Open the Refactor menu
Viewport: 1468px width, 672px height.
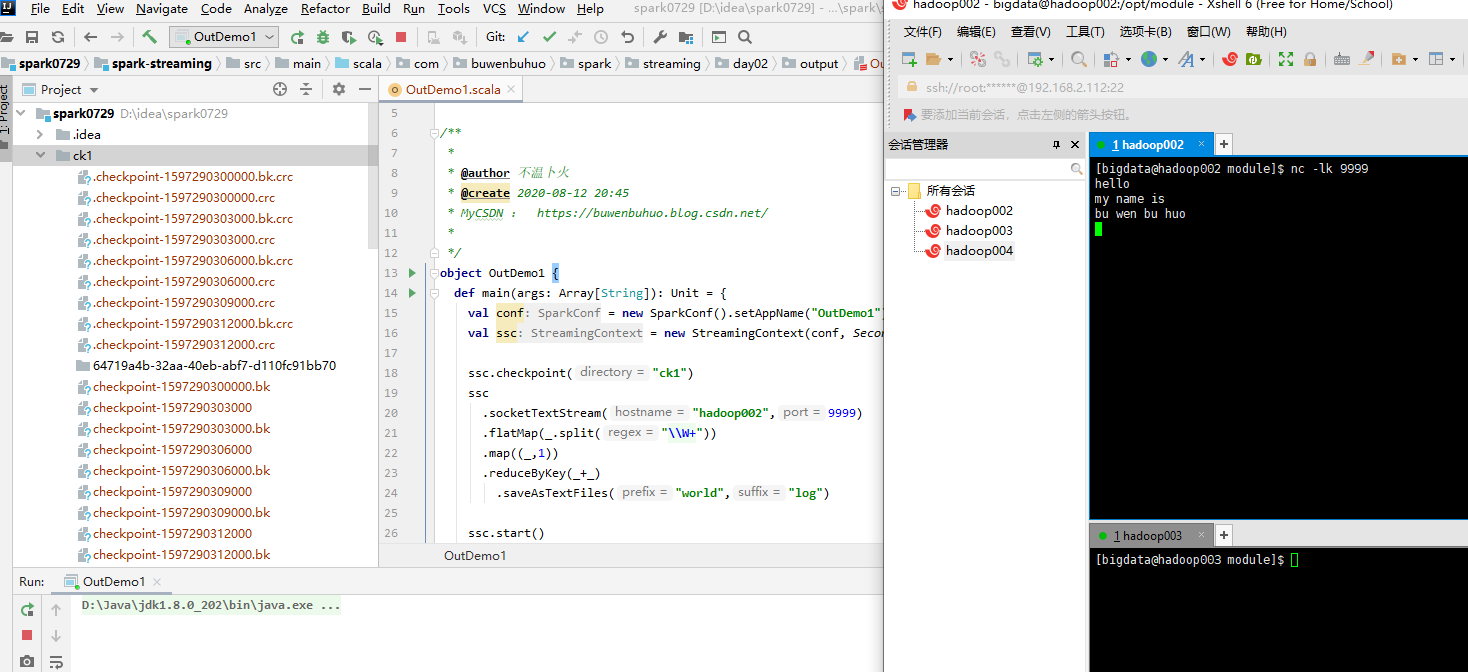click(x=325, y=9)
